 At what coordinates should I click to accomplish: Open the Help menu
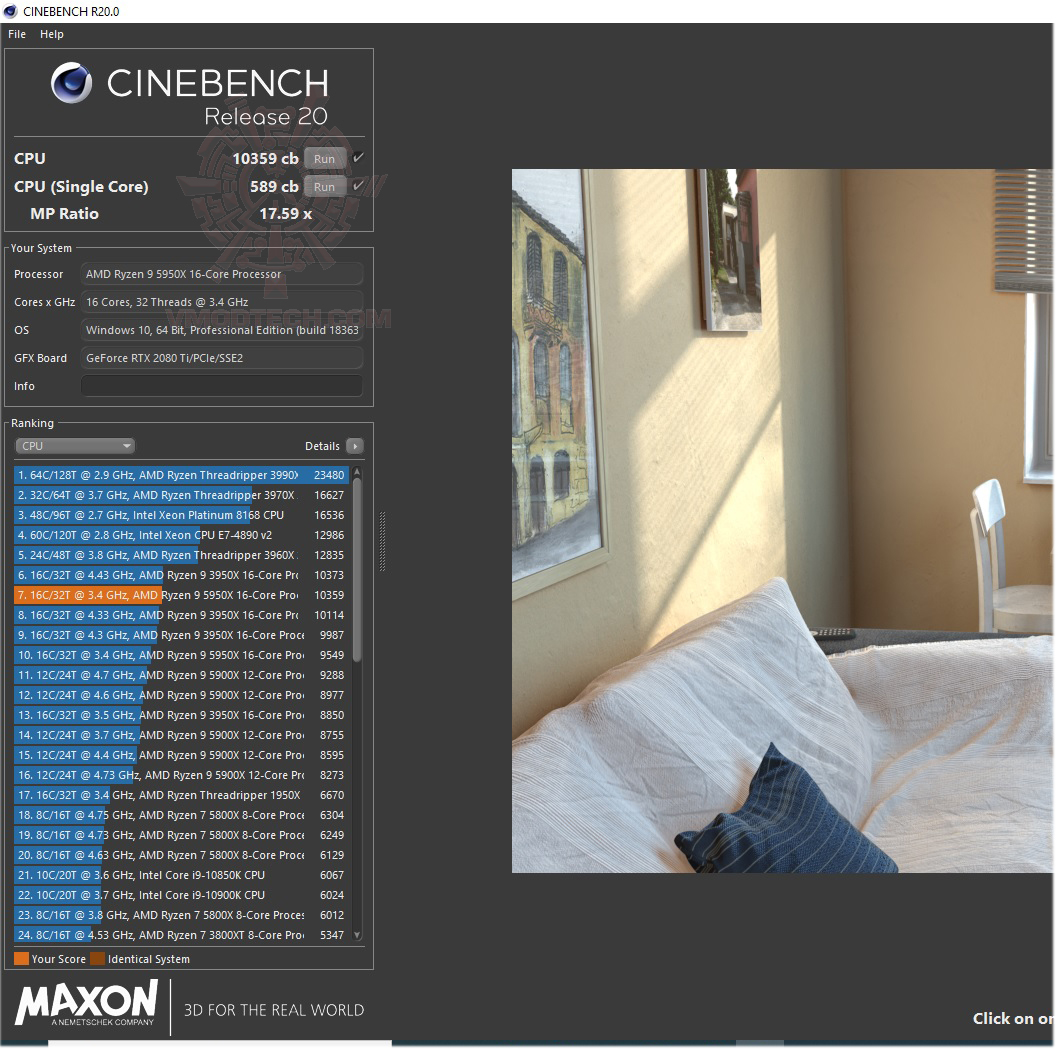pyautogui.click(x=51, y=34)
